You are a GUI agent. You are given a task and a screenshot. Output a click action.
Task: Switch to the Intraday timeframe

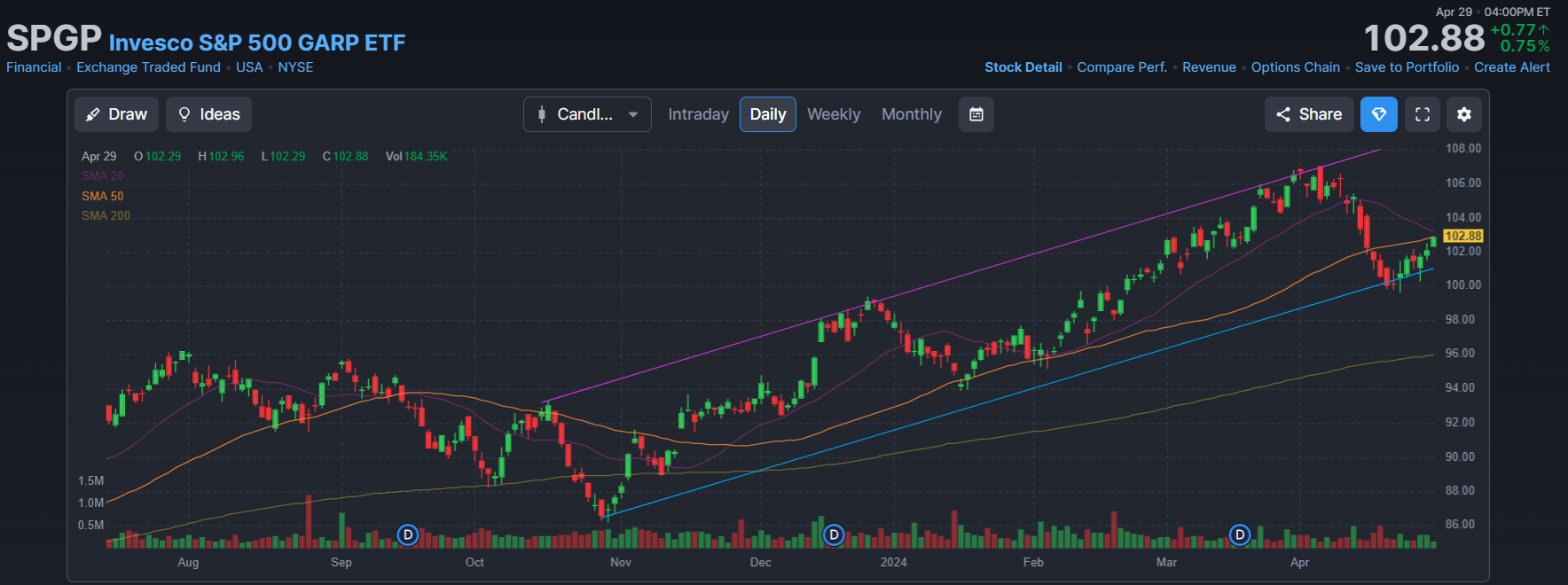698,114
